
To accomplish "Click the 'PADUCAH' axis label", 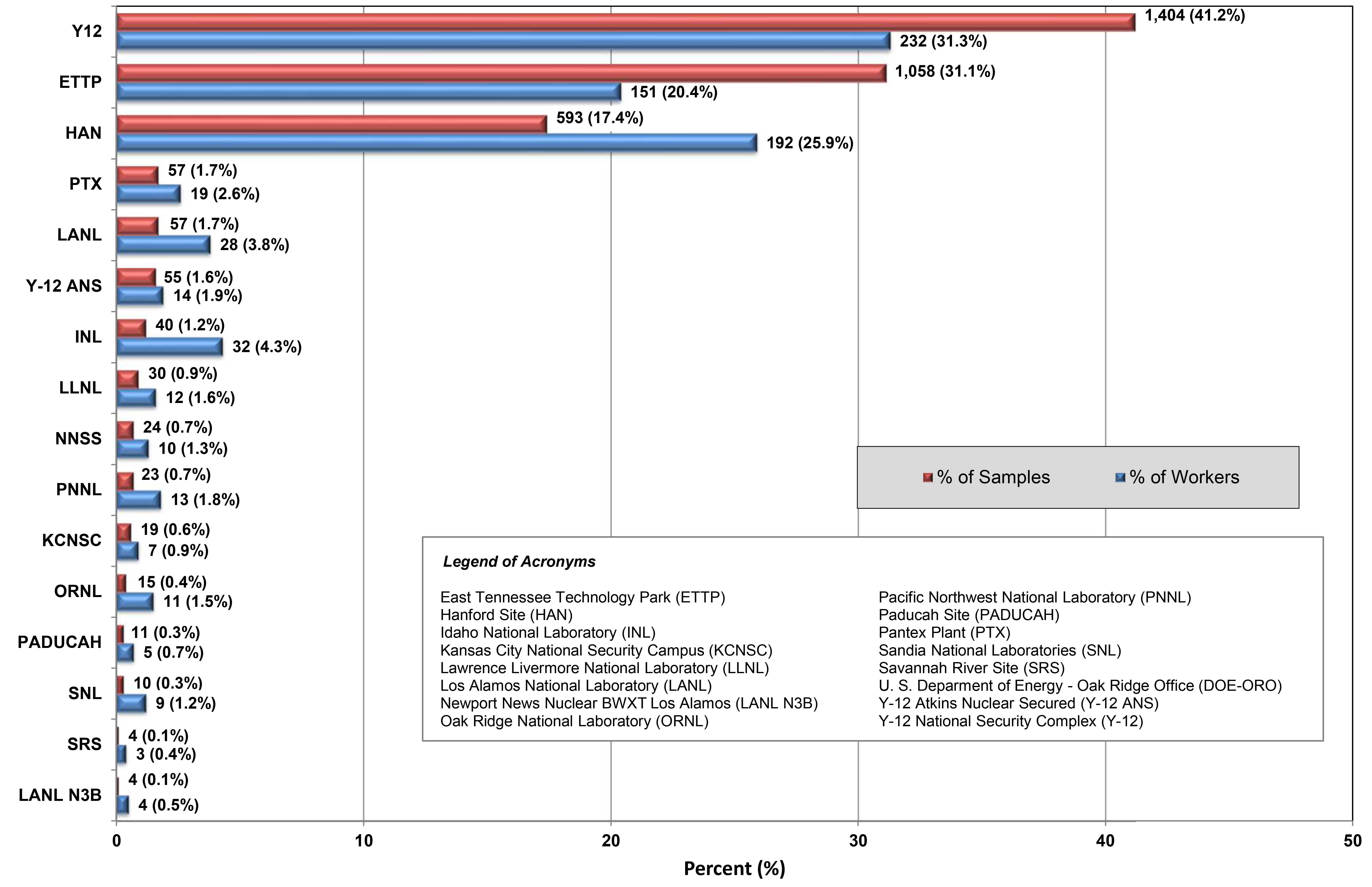I will (60, 642).
